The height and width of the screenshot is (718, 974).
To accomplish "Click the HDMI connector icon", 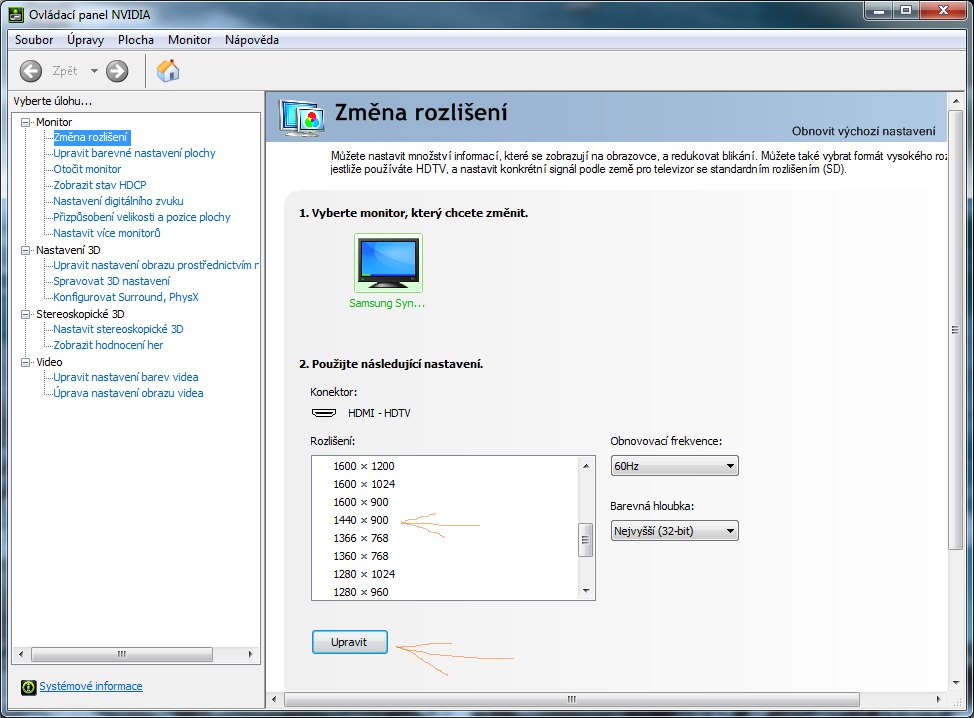I will pos(324,413).
